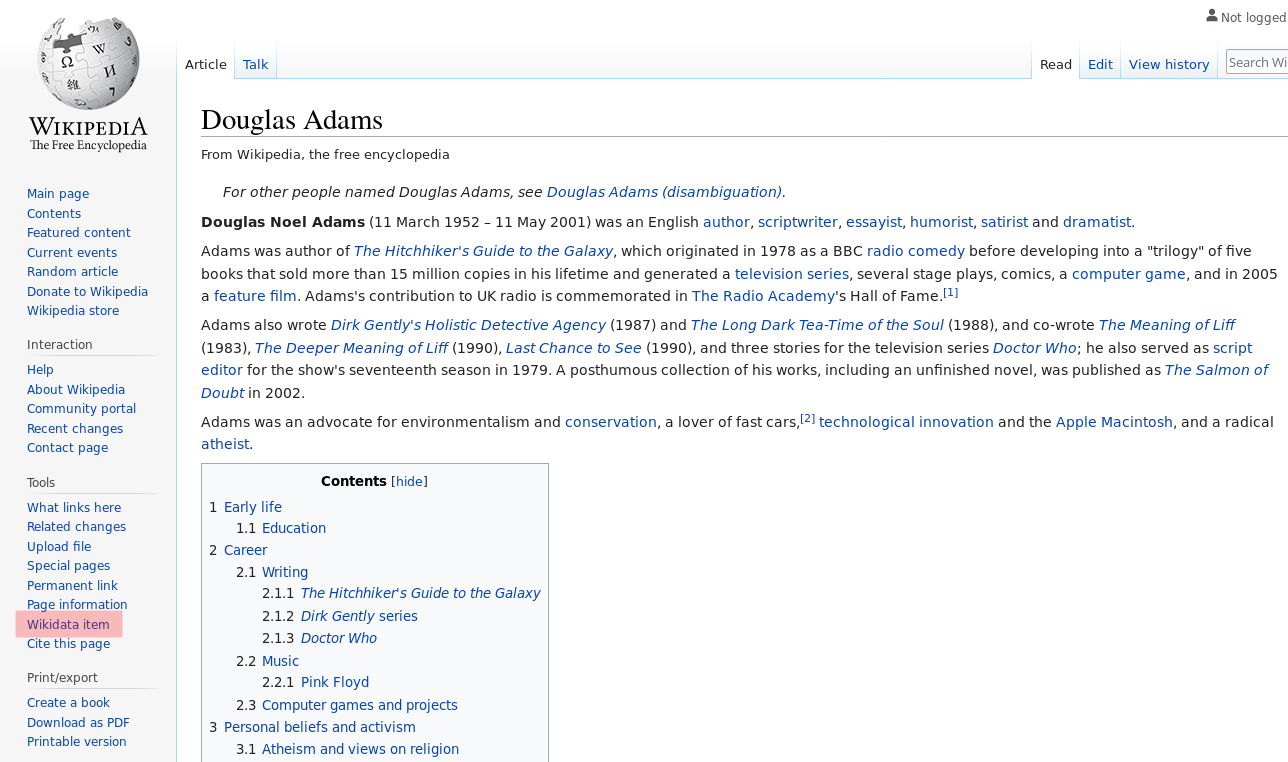Open the View history tab
The image size is (1288, 762).
tap(1169, 62)
